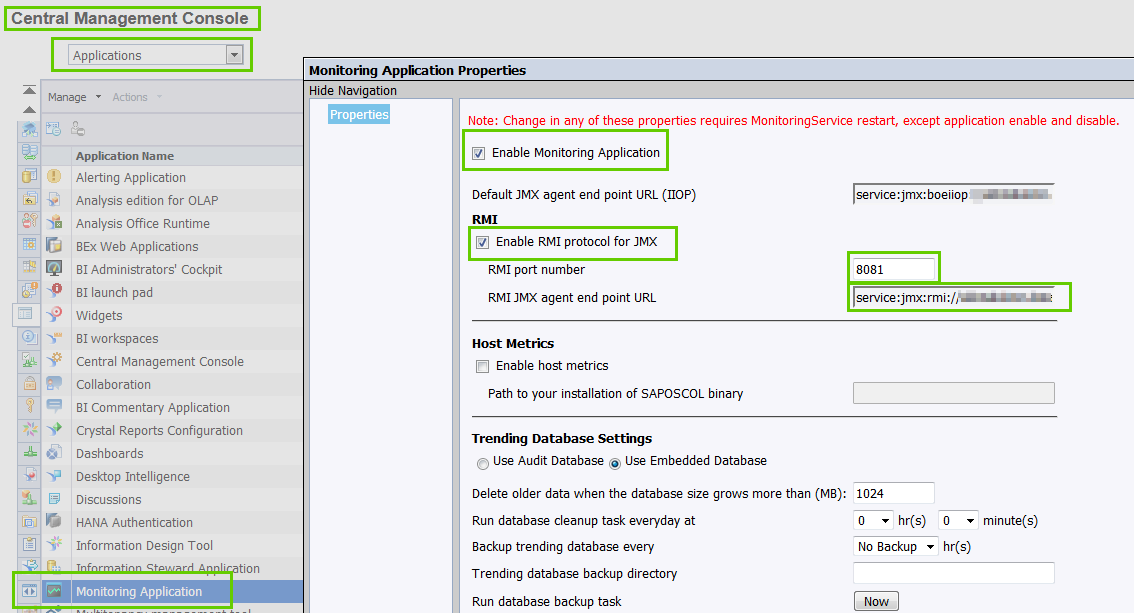Click the Application Name column header
The width and height of the screenshot is (1134, 613).
pos(124,155)
